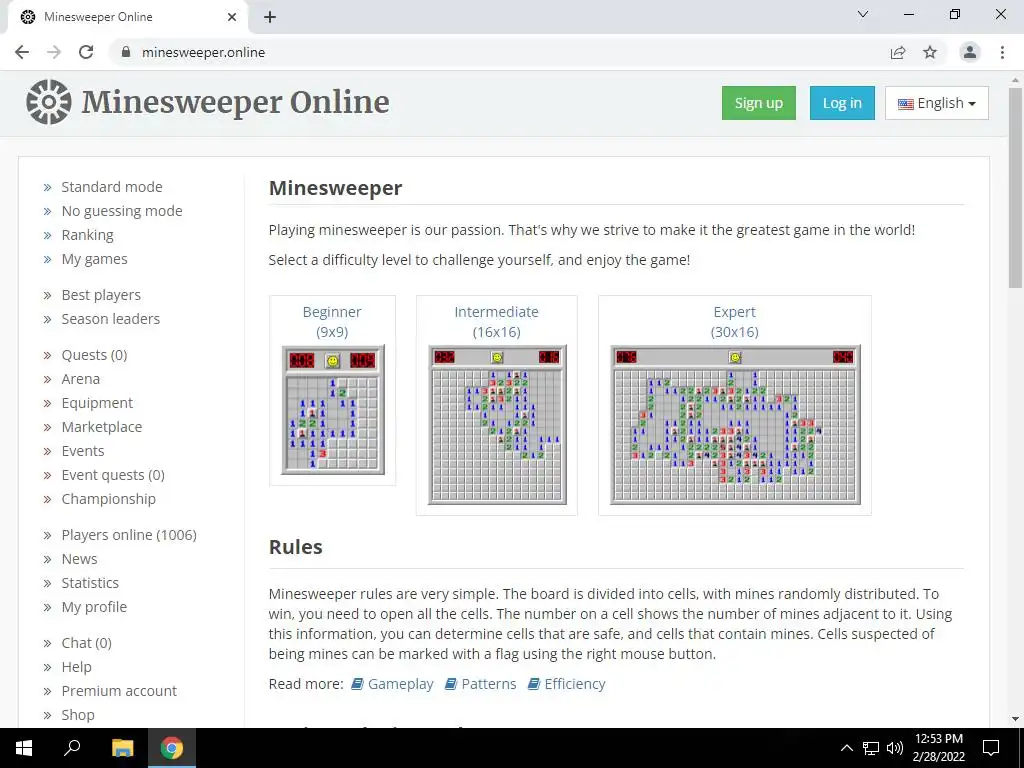
Task: Open Ranking in the sidebar
Action: click(88, 235)
